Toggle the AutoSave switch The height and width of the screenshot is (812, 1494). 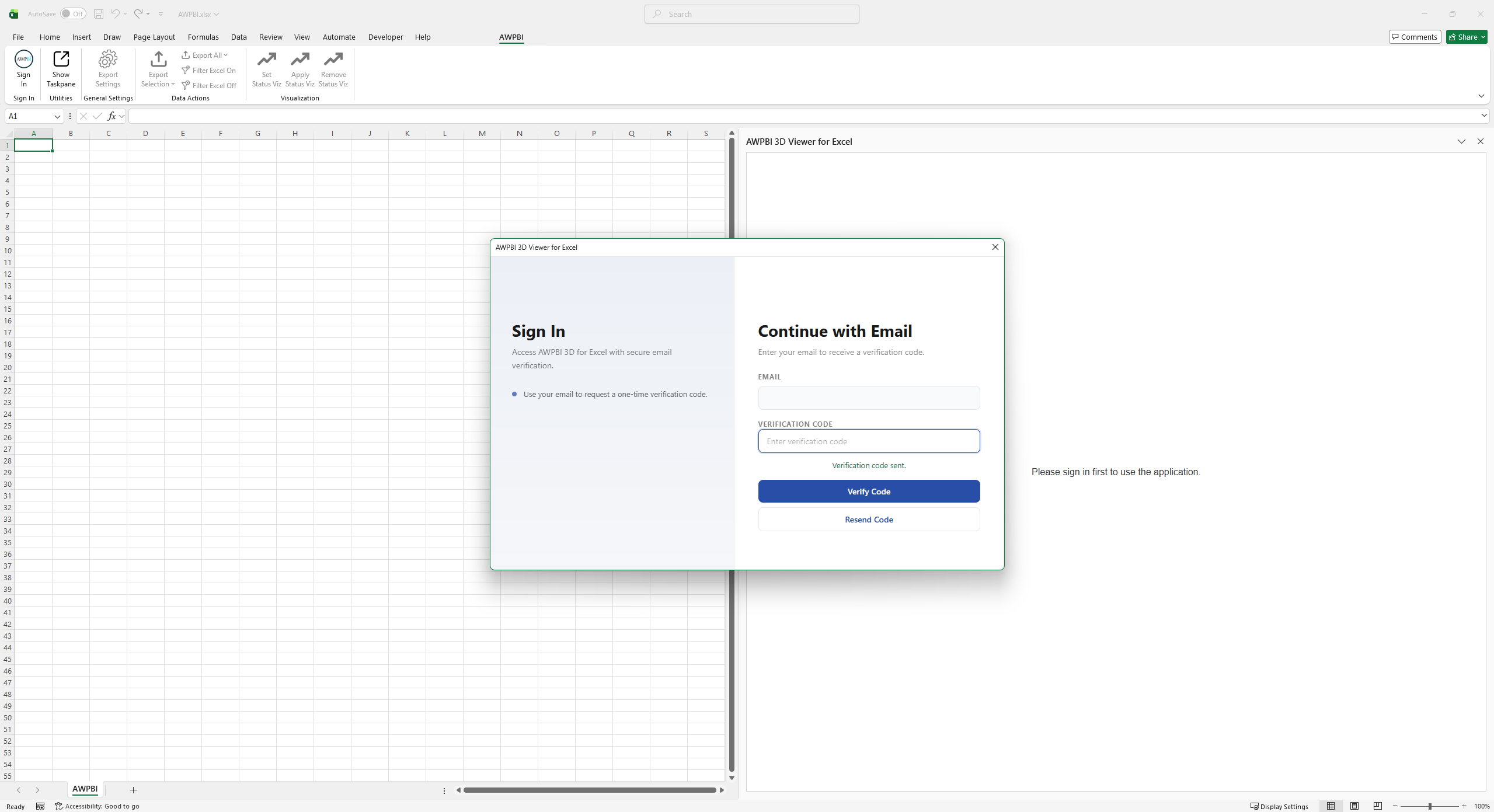(x=73, y=14)
